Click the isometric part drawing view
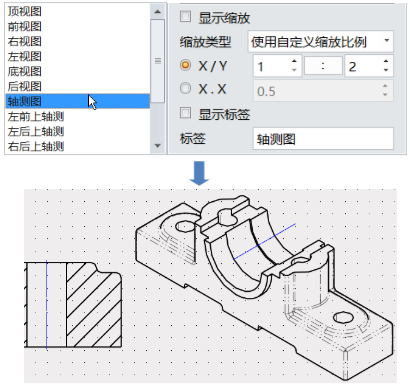410x389 pixels. tap(265, 287)
